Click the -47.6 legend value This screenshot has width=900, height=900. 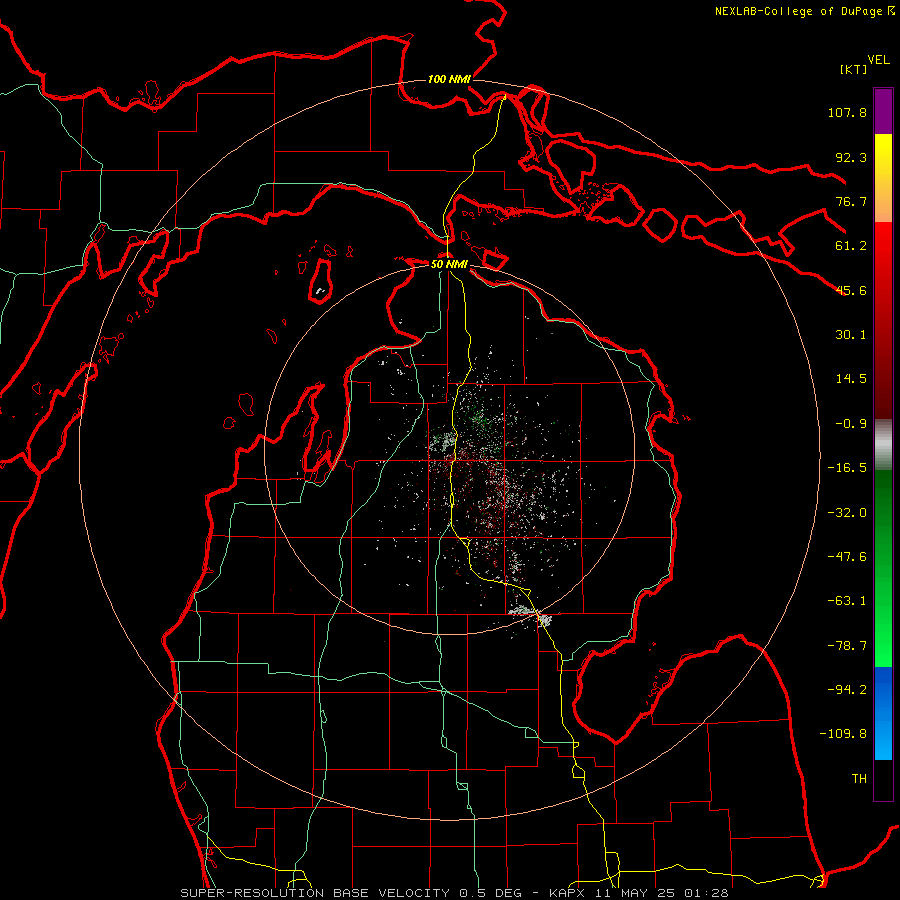click(847, 557)
